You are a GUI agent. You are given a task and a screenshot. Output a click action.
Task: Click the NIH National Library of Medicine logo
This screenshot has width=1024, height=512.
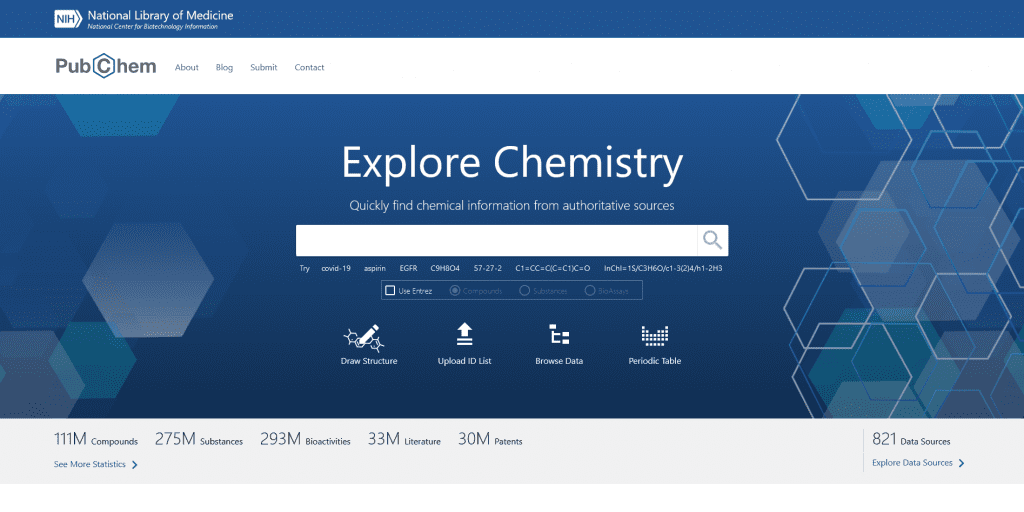click(x=144, y=19)
